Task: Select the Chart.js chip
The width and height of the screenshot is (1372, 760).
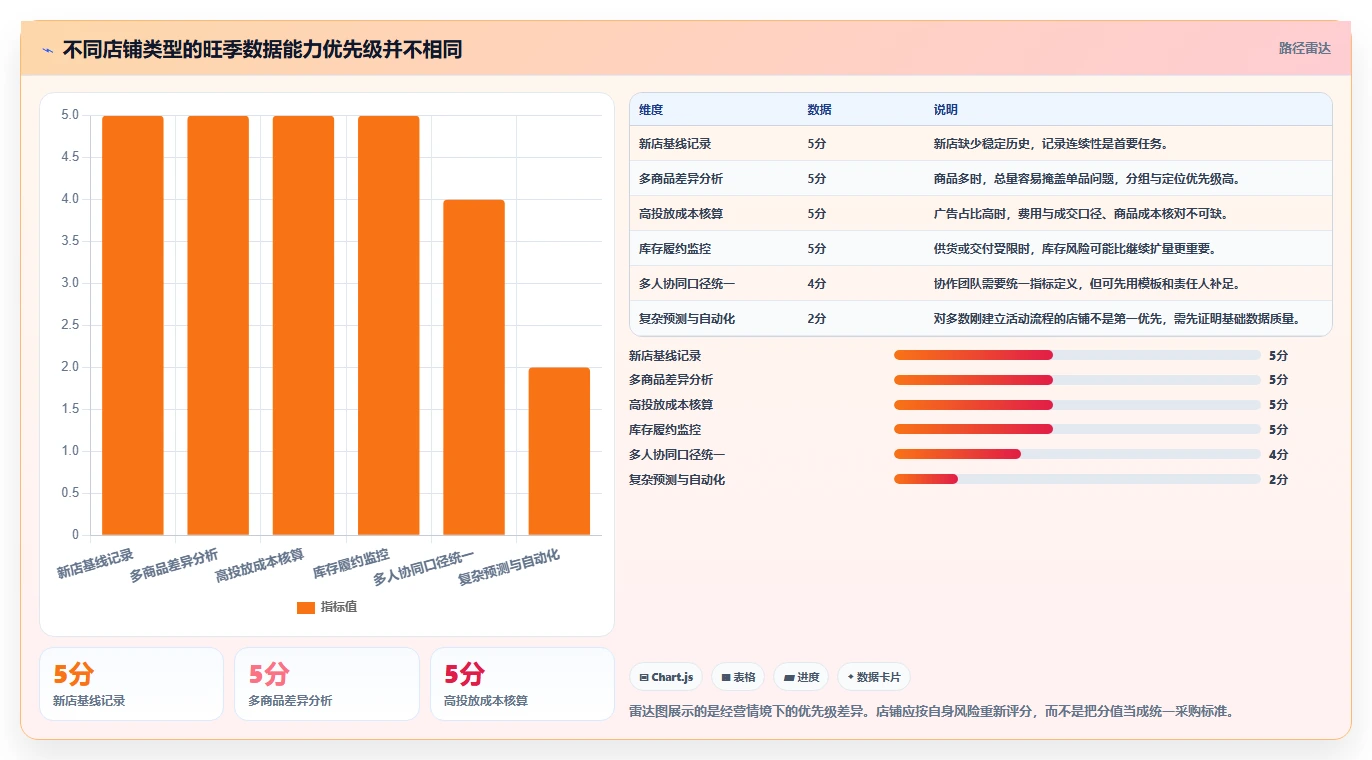Action: point(666,677)
